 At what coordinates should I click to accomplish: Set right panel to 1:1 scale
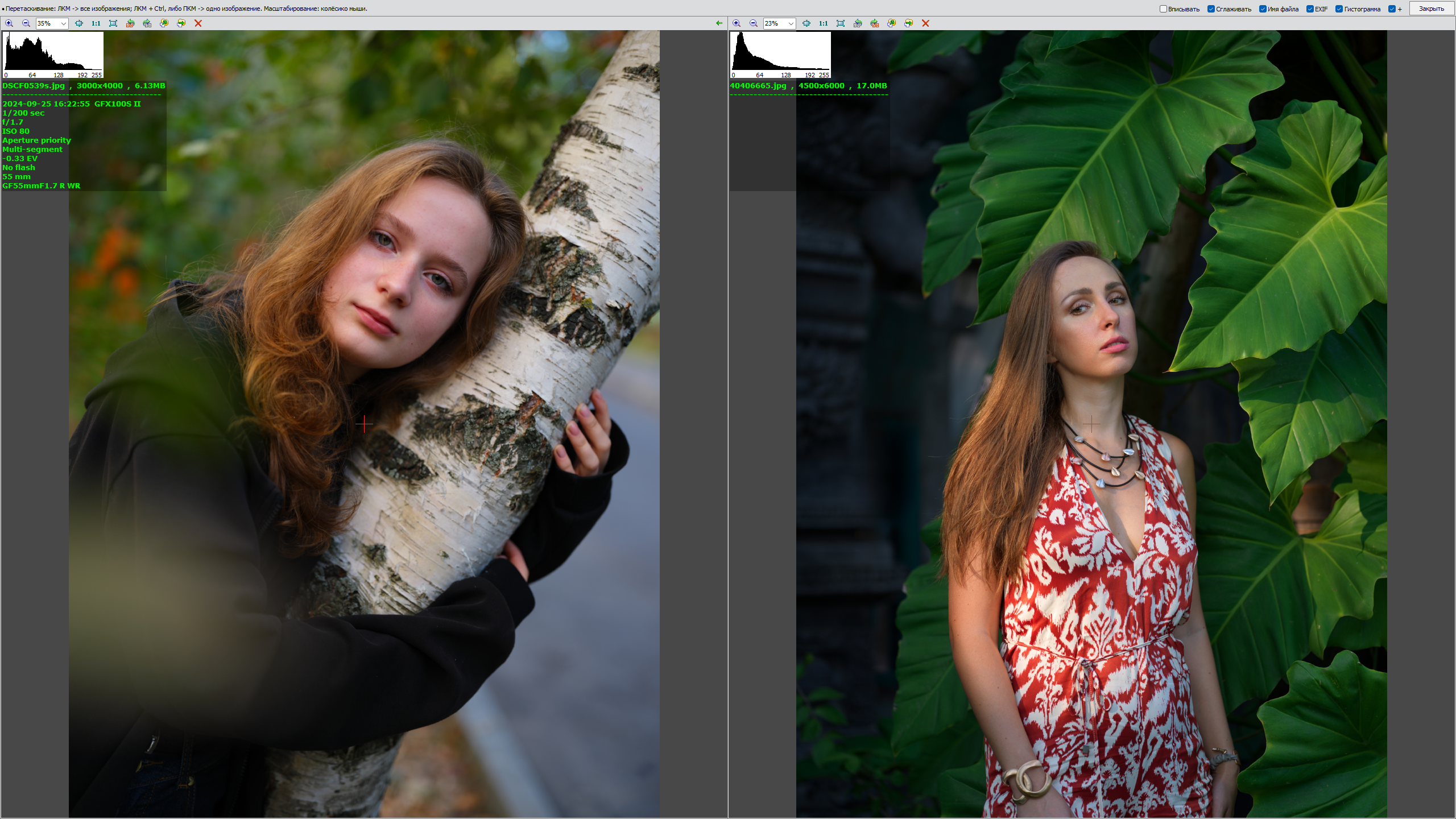[824, 23]
